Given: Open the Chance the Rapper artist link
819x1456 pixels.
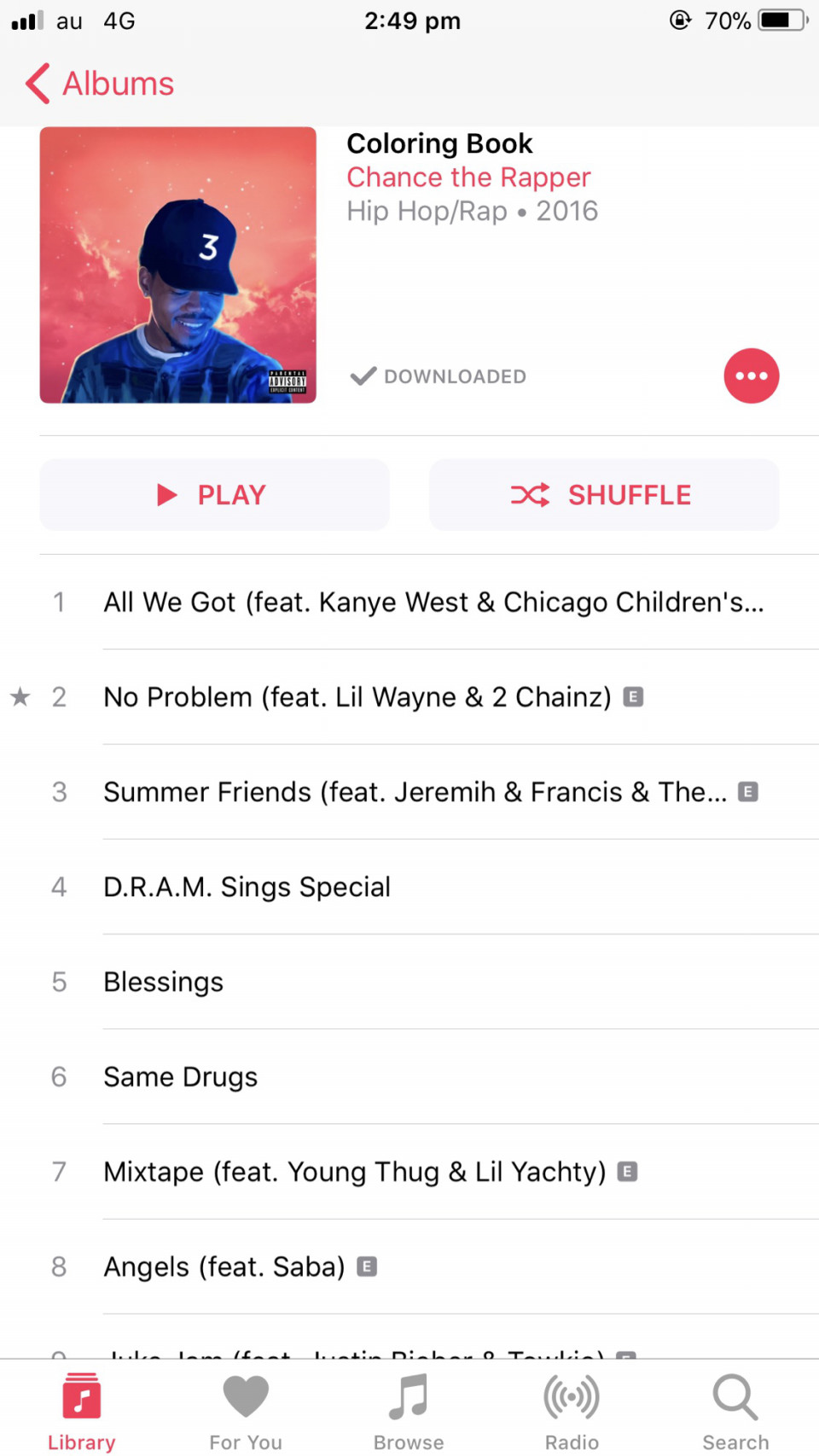Looking at the screenshot, I should point(468,178).
